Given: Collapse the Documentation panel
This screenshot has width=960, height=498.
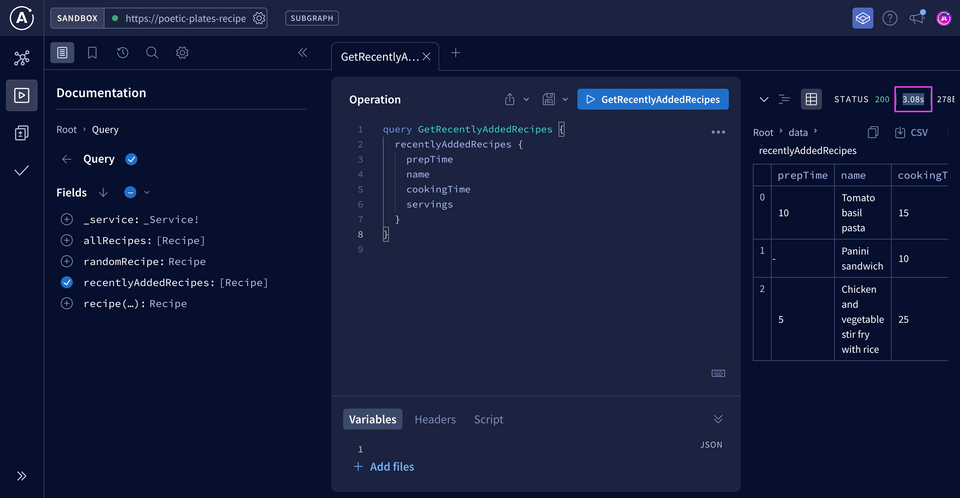Looking at the screenshot, I should click(302, 53).
